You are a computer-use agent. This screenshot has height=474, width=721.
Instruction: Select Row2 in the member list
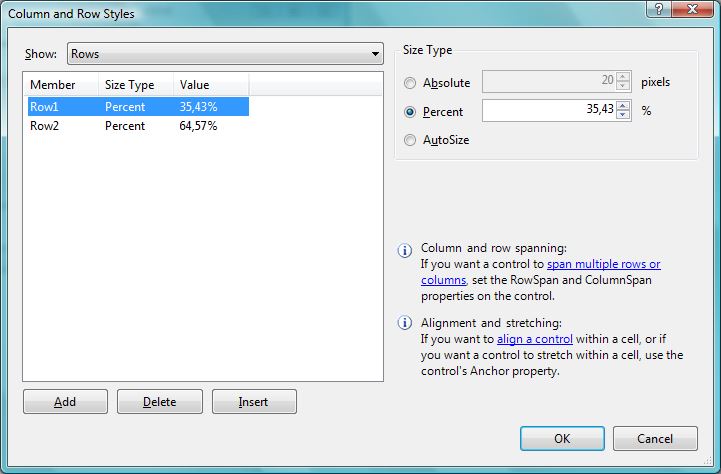(45, 126)
